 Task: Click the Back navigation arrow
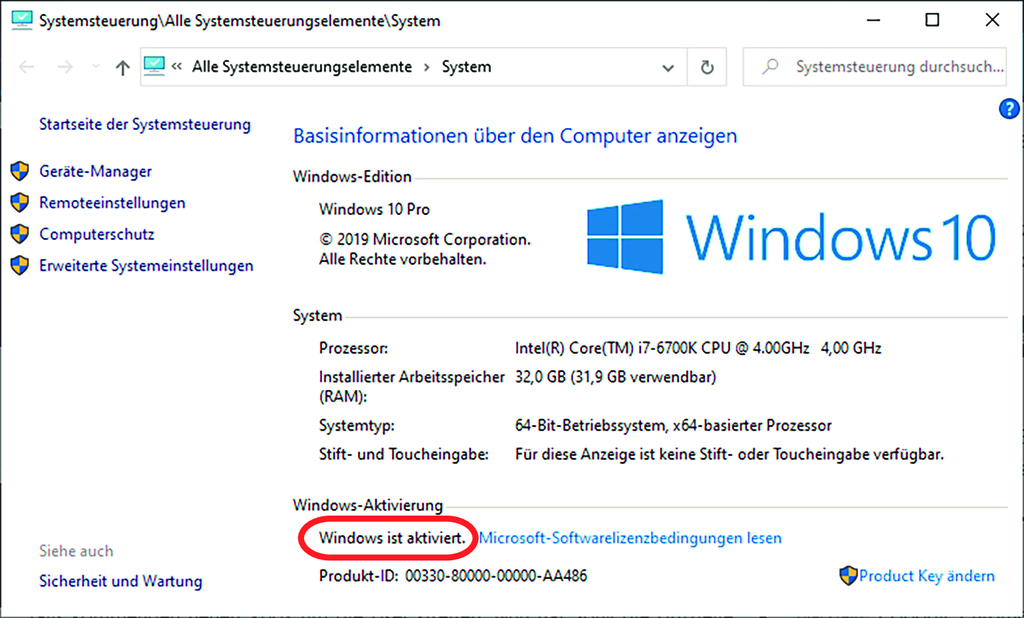pos(26,67)
